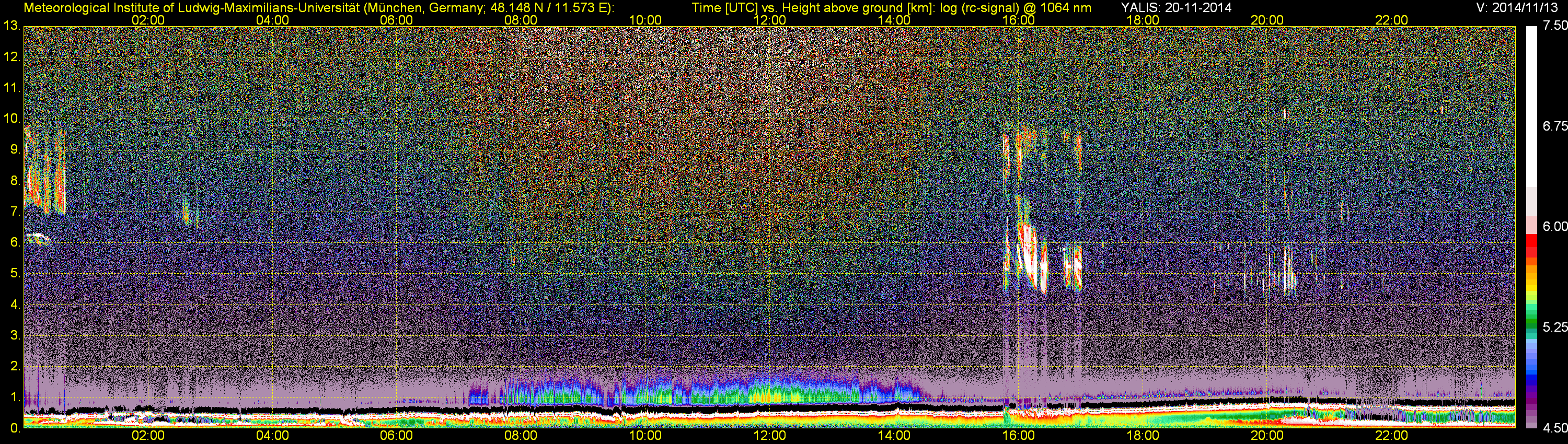
Task: Click the 18:00 label on the bottom time axis
Action: [1143, 436]
